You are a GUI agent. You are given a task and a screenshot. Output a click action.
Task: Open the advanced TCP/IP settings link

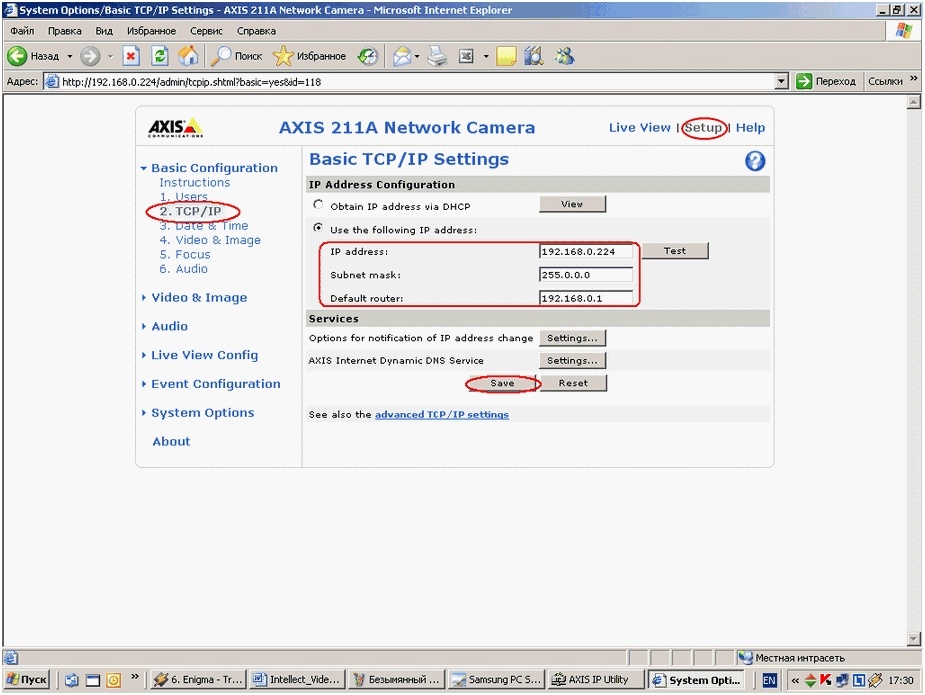click(x=441, y=415)
